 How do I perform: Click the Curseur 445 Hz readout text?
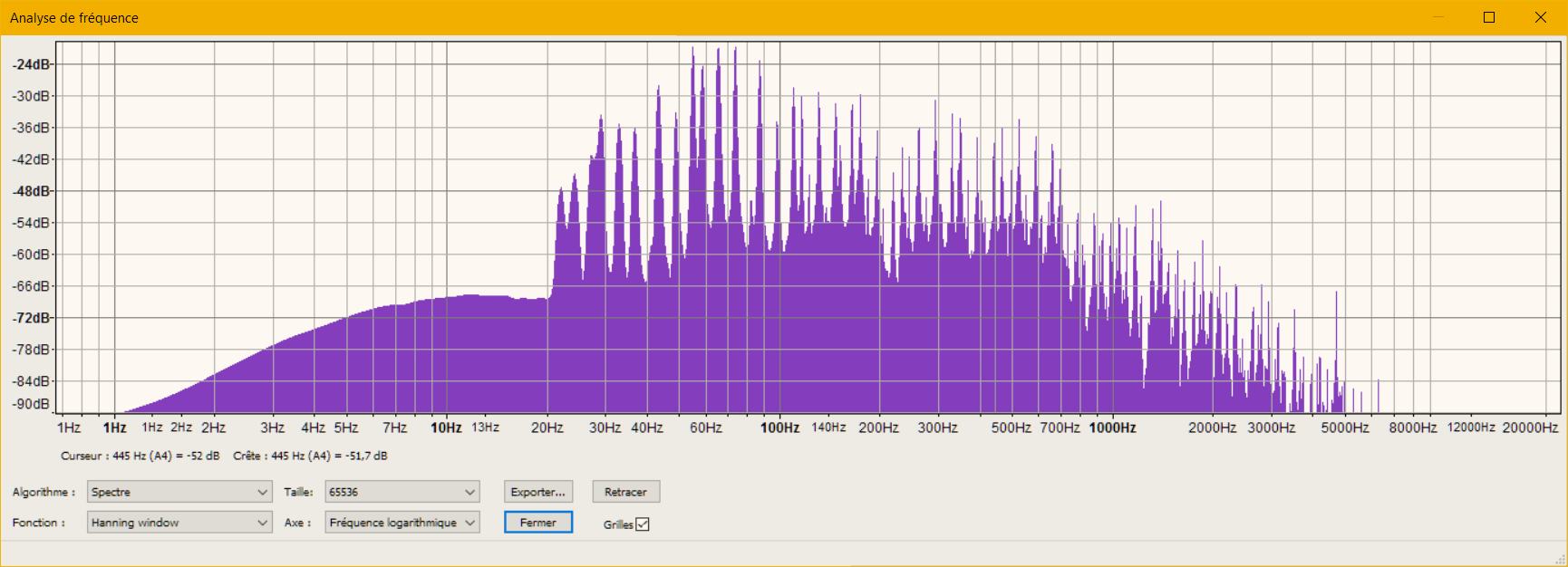click(x=140, y=456)
